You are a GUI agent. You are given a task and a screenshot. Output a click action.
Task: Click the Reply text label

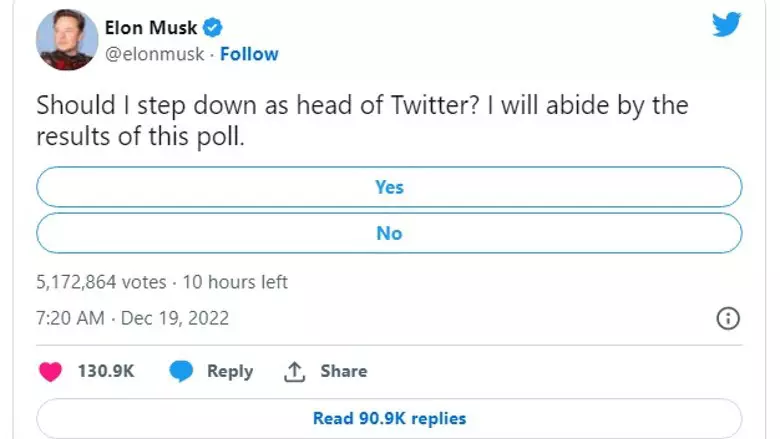(230, 371)
